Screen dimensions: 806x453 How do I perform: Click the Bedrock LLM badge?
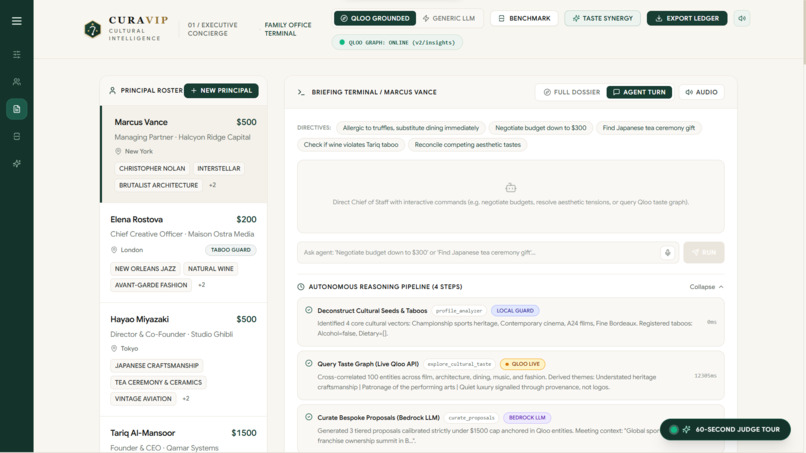pos(527,418)
